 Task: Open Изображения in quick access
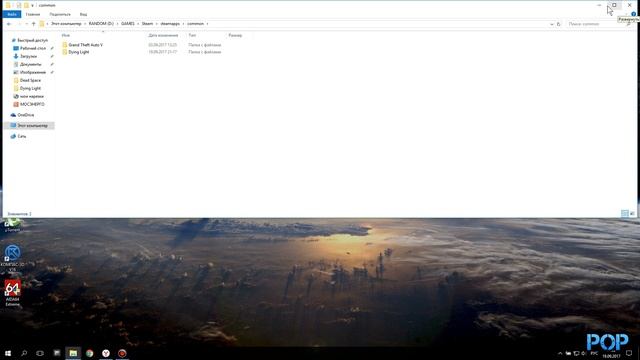[33, 72]
